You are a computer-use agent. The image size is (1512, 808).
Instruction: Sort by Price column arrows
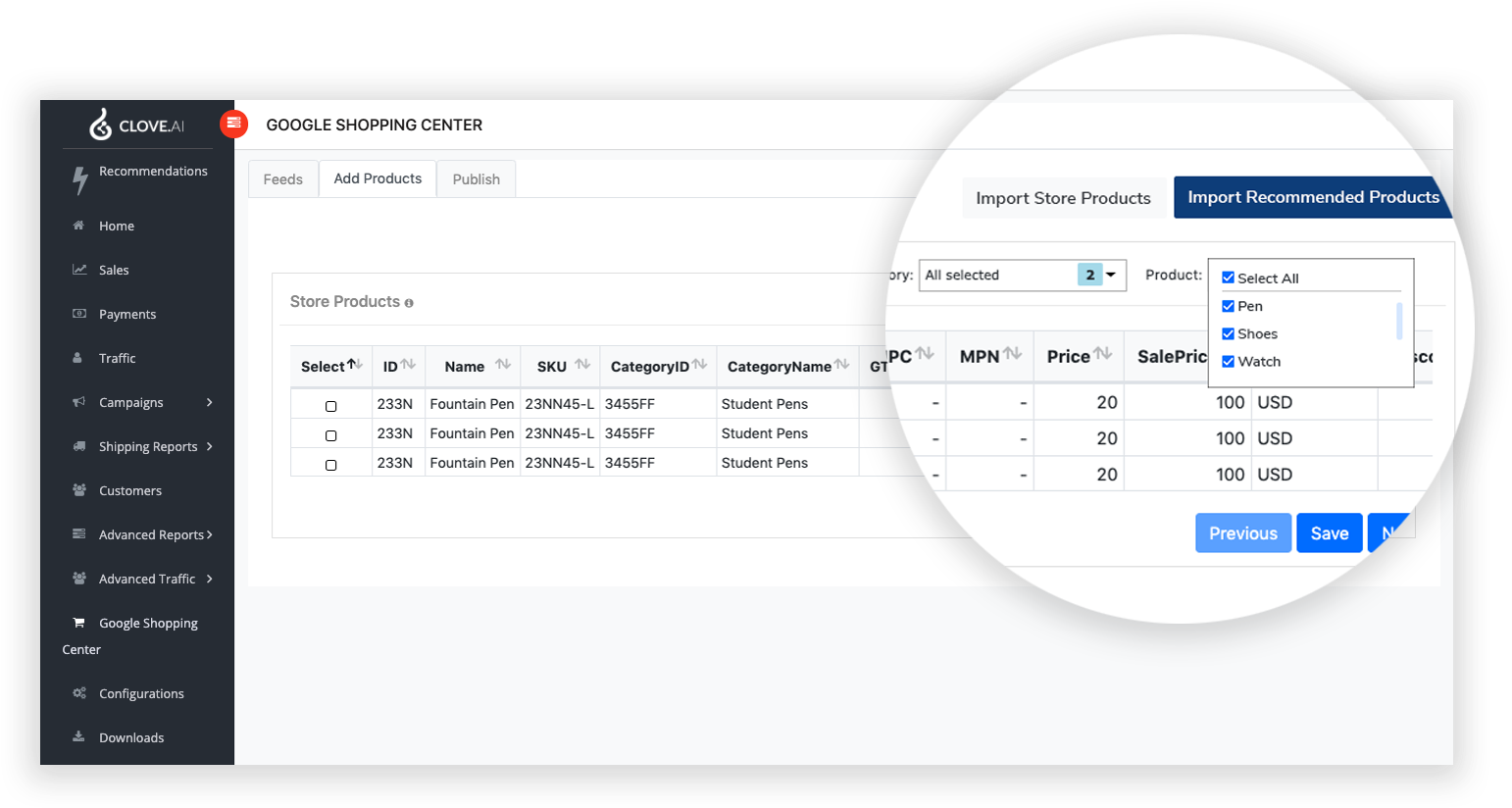pyautogui.click(x=1102, y=354)
